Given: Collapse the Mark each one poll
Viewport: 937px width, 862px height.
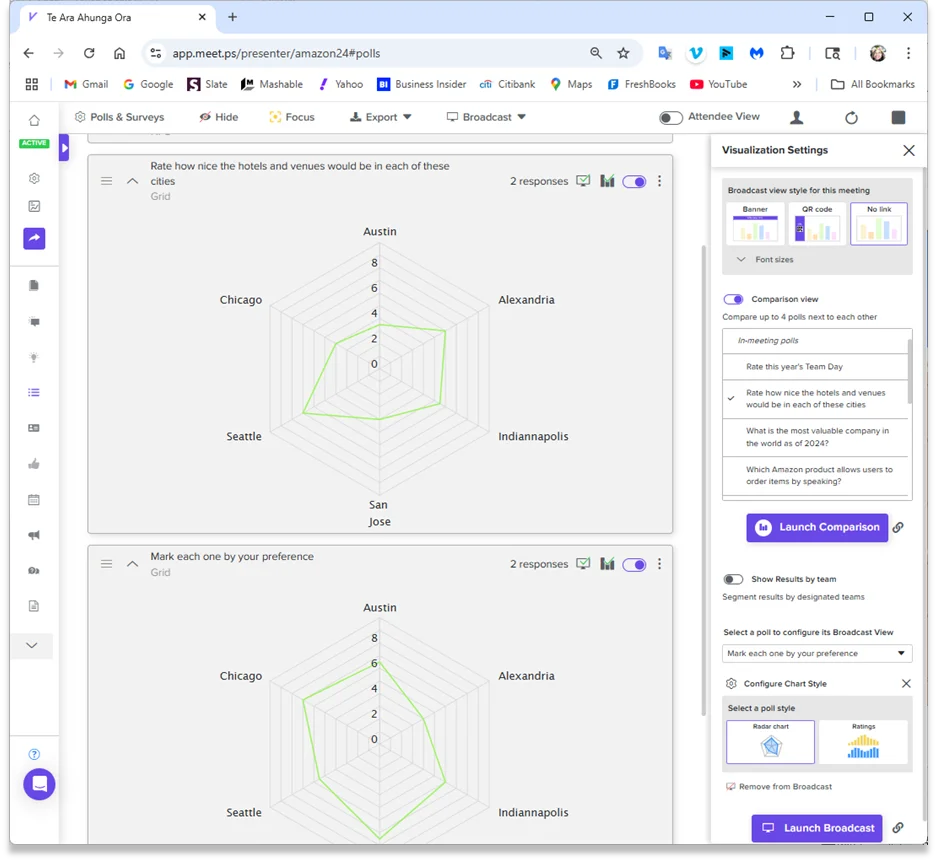Looking at the screenshot, I should click(x=133, y=564).
